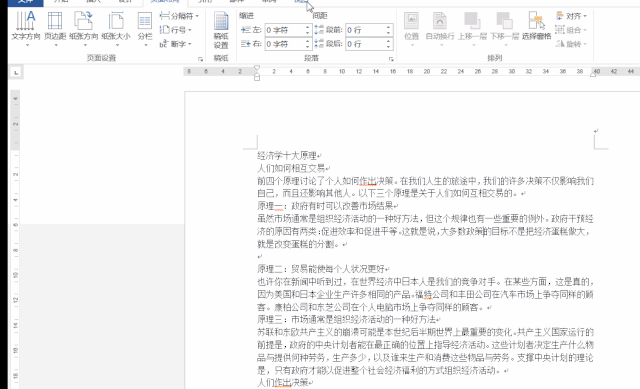
Task: Click the 段前 spacing before field
Action: click(365, 30)
